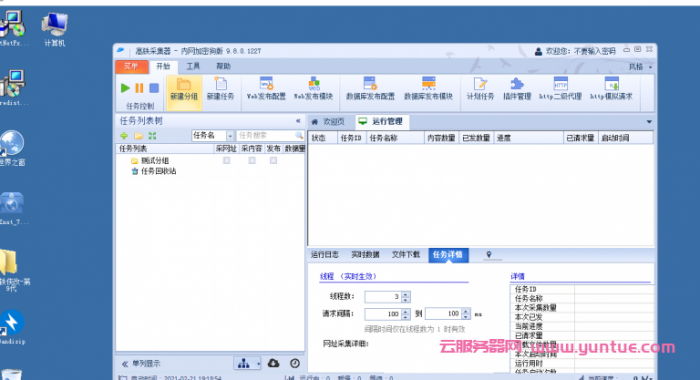Viewport: 700px width, 380px height.
Task: Switch to 文件下载 tab
Action: coord(406,255)
